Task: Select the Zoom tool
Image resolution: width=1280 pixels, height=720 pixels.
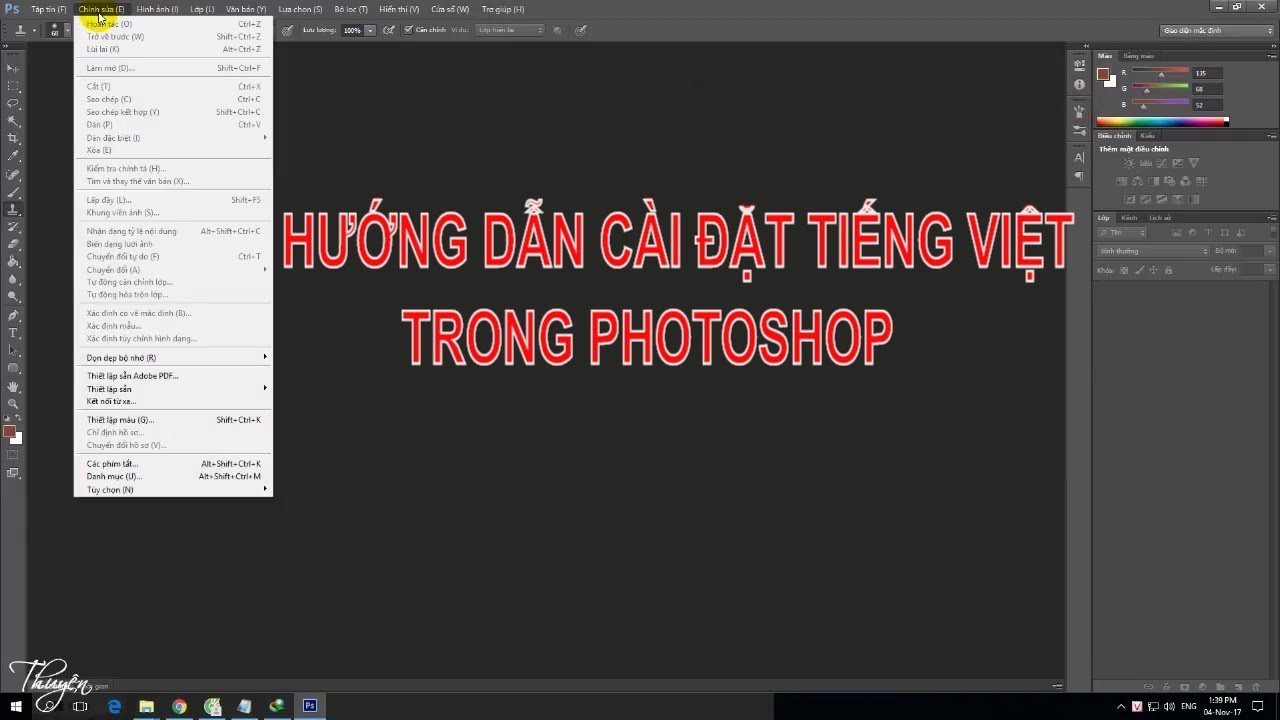Action: pos(14,403)
